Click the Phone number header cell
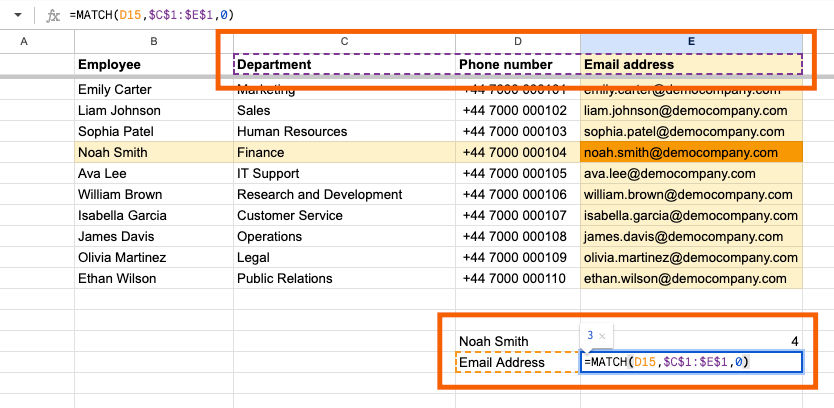The height and width of the screenshot is (408, 834). click(x=518, y=64)
